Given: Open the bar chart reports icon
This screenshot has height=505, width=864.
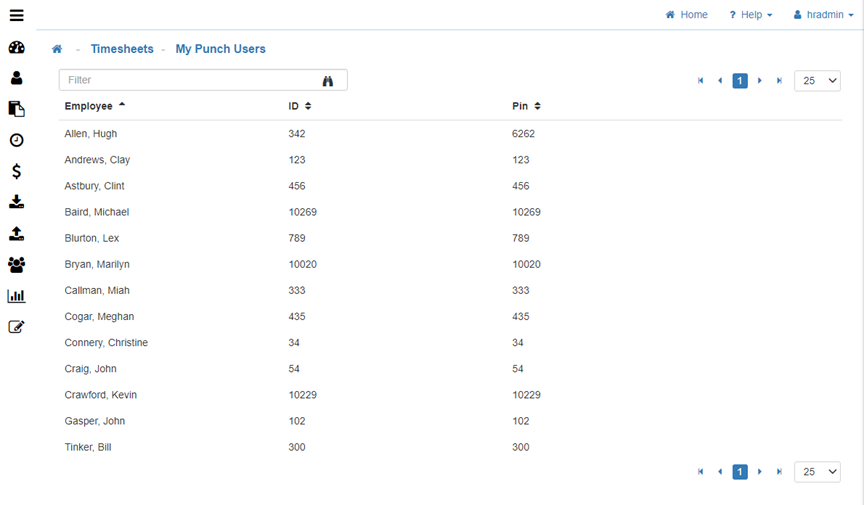Looking at the screenshot, I should (16, 296).
